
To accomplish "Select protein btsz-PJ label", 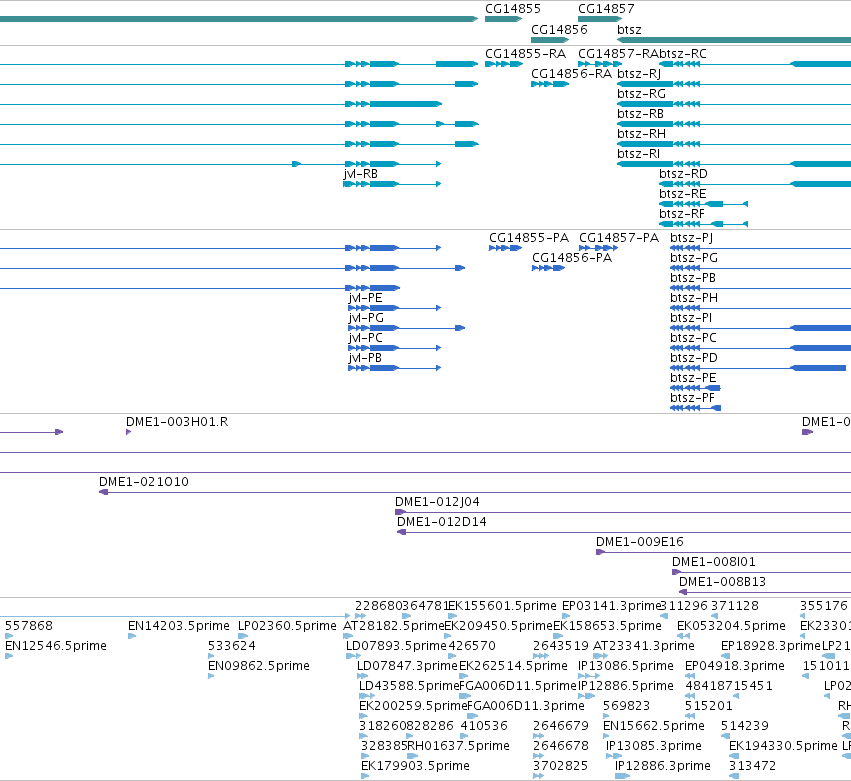I will [691, 238].
